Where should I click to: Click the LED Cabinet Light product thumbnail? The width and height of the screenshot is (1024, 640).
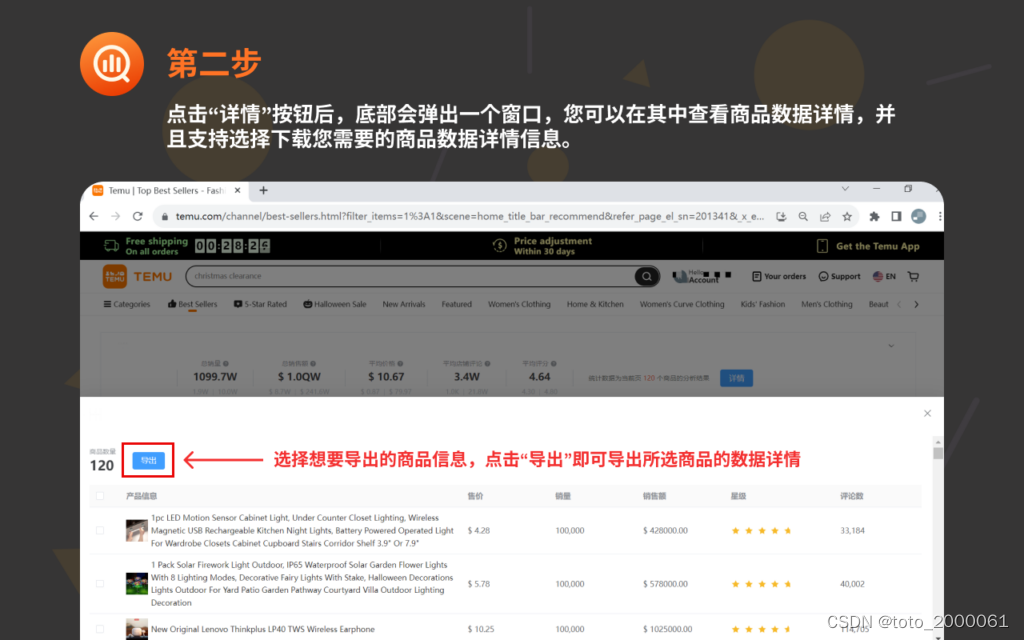136,530
